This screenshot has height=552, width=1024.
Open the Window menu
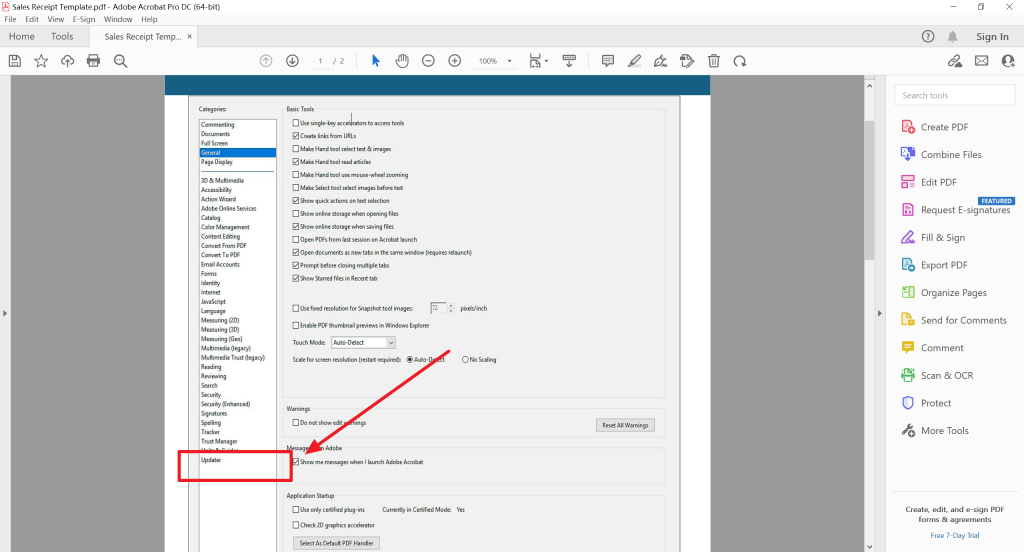(x=118, y=20)
